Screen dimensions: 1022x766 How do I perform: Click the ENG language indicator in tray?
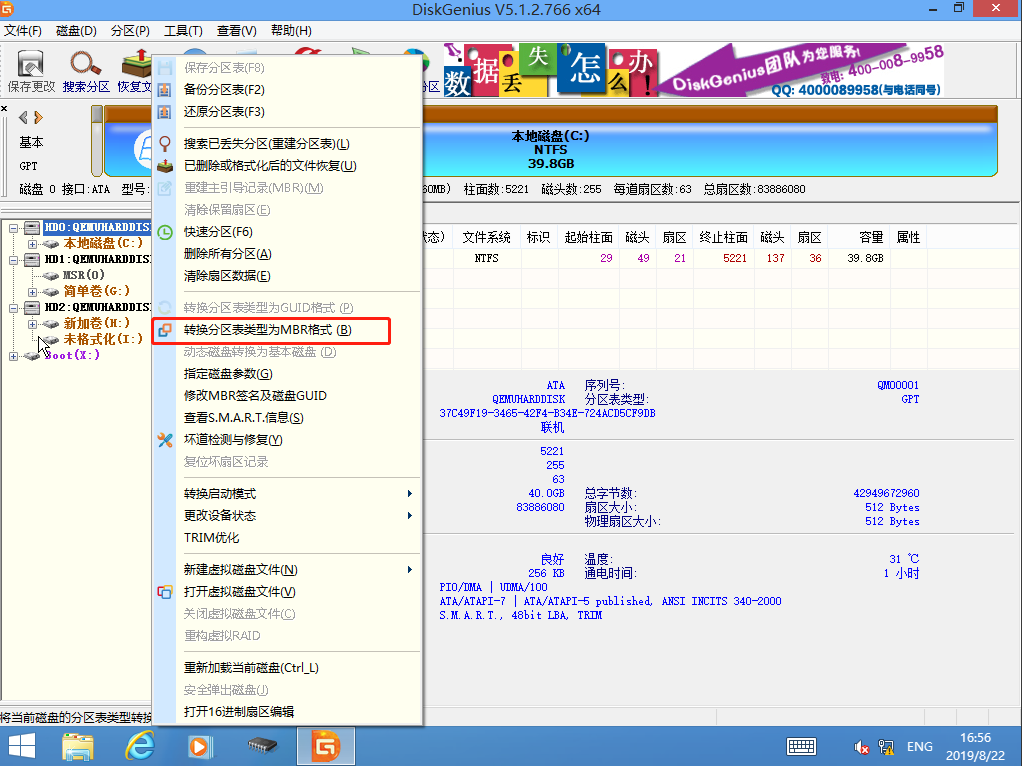[x=920, y=746]
